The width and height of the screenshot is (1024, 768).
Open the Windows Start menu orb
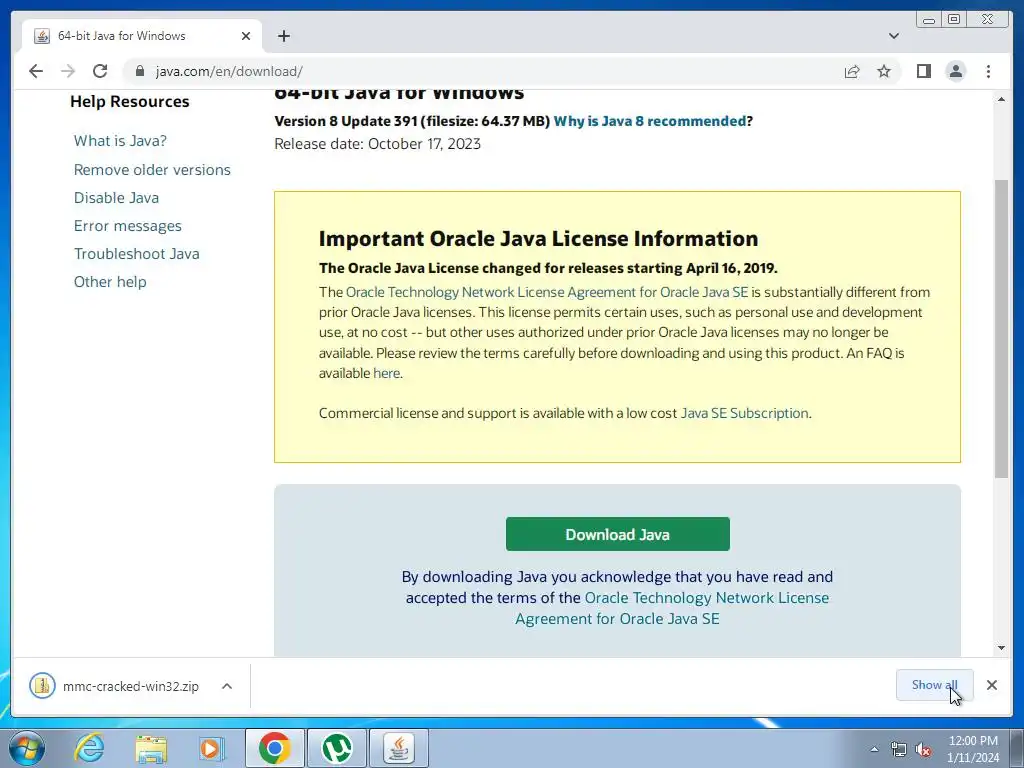(x=27, y=748)
